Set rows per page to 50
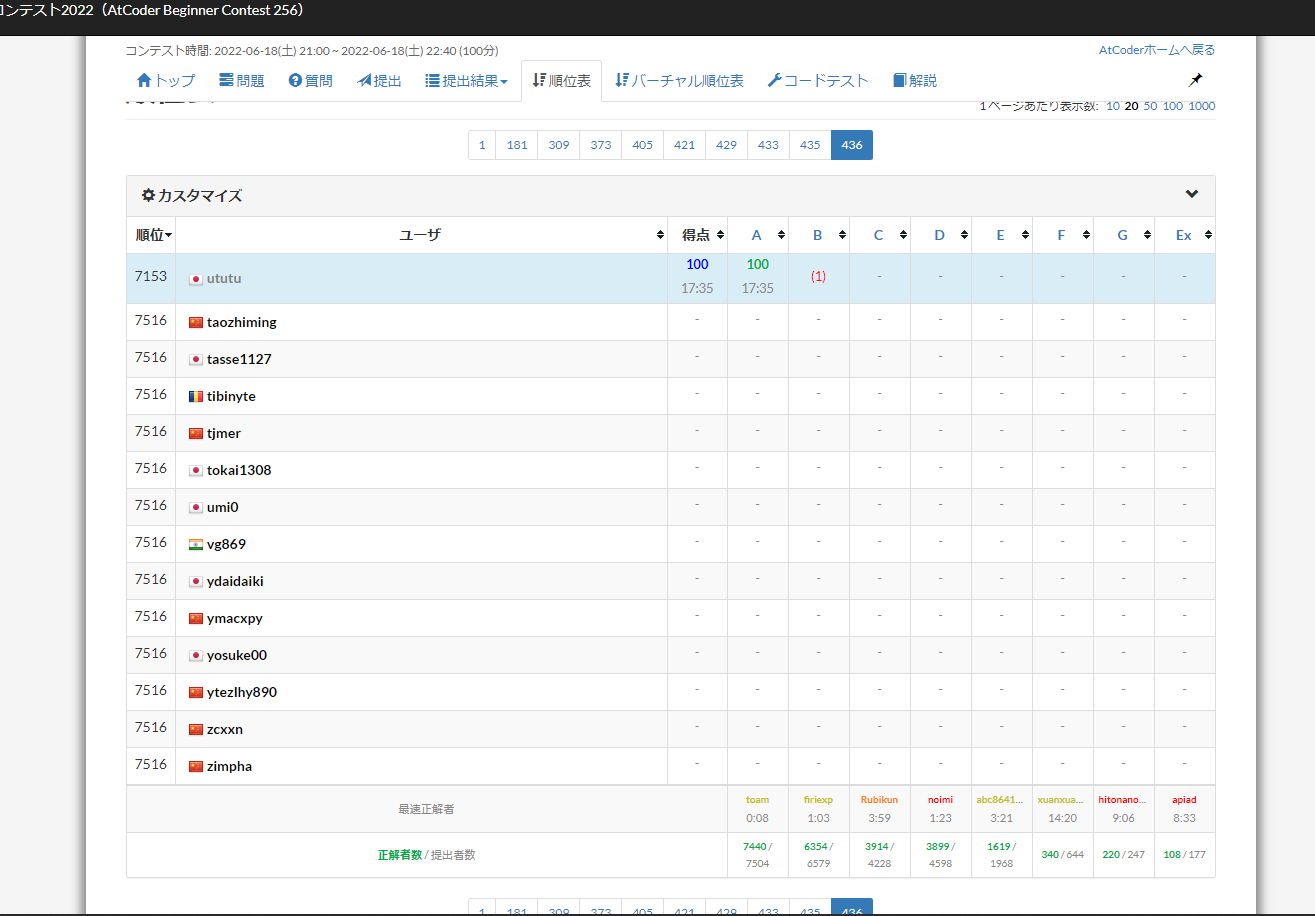The image size is (1315, 916). click(x=1150, y=106)
